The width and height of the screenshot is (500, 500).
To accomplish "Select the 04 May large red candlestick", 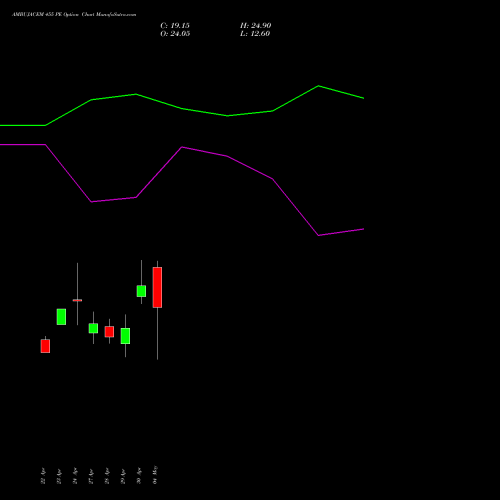I will (x=157, y=287).
